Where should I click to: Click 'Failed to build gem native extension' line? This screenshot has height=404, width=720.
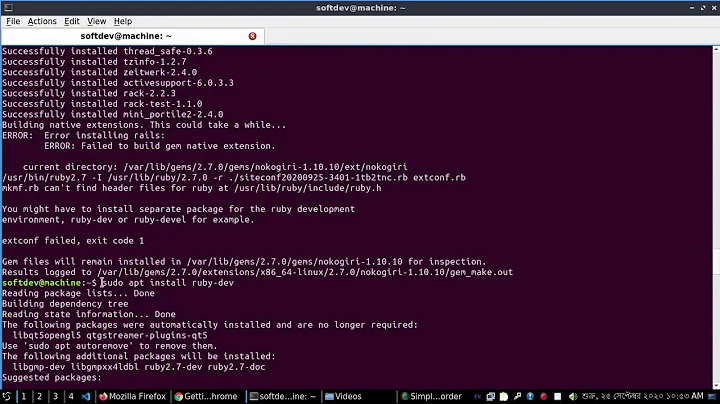pos(159,146)
